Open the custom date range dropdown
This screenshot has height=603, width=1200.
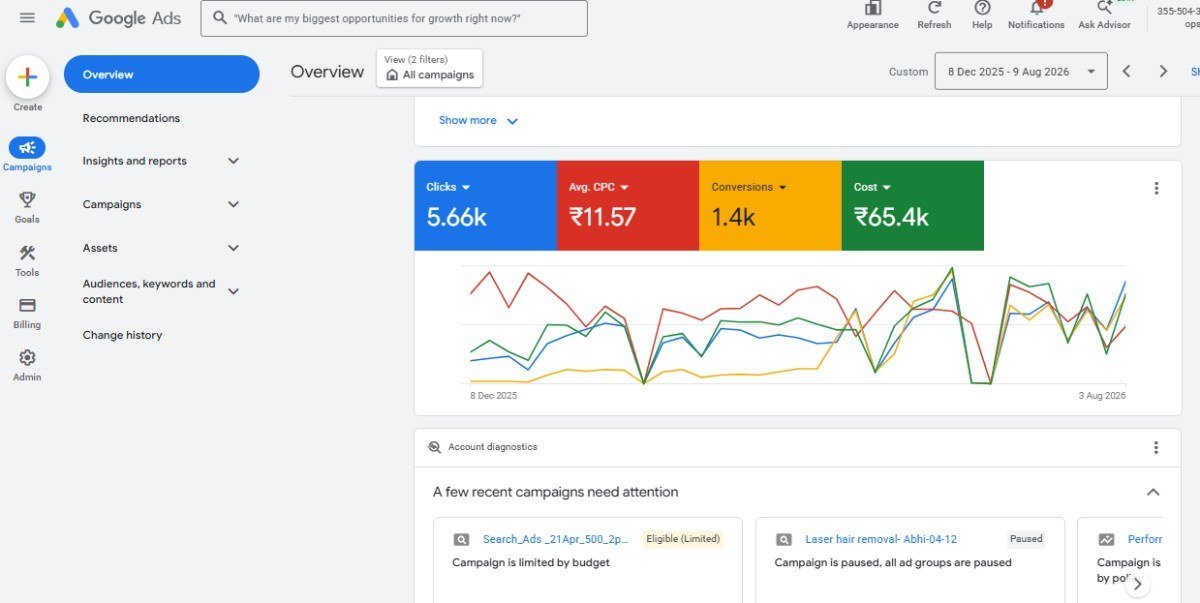pyautogui.click(x=1021, y=71)
